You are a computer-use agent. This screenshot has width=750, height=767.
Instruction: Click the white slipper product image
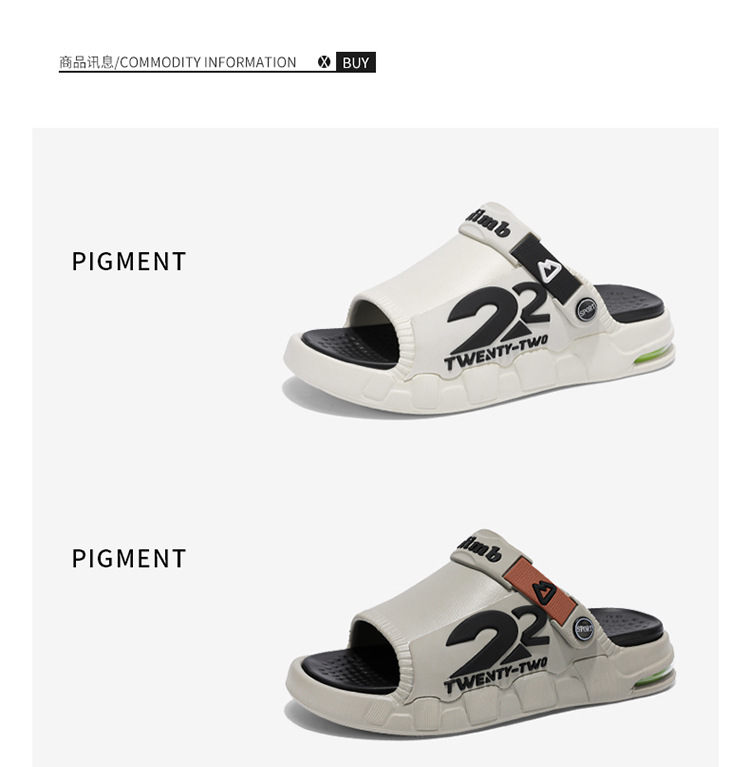click(x=479, y=309)
